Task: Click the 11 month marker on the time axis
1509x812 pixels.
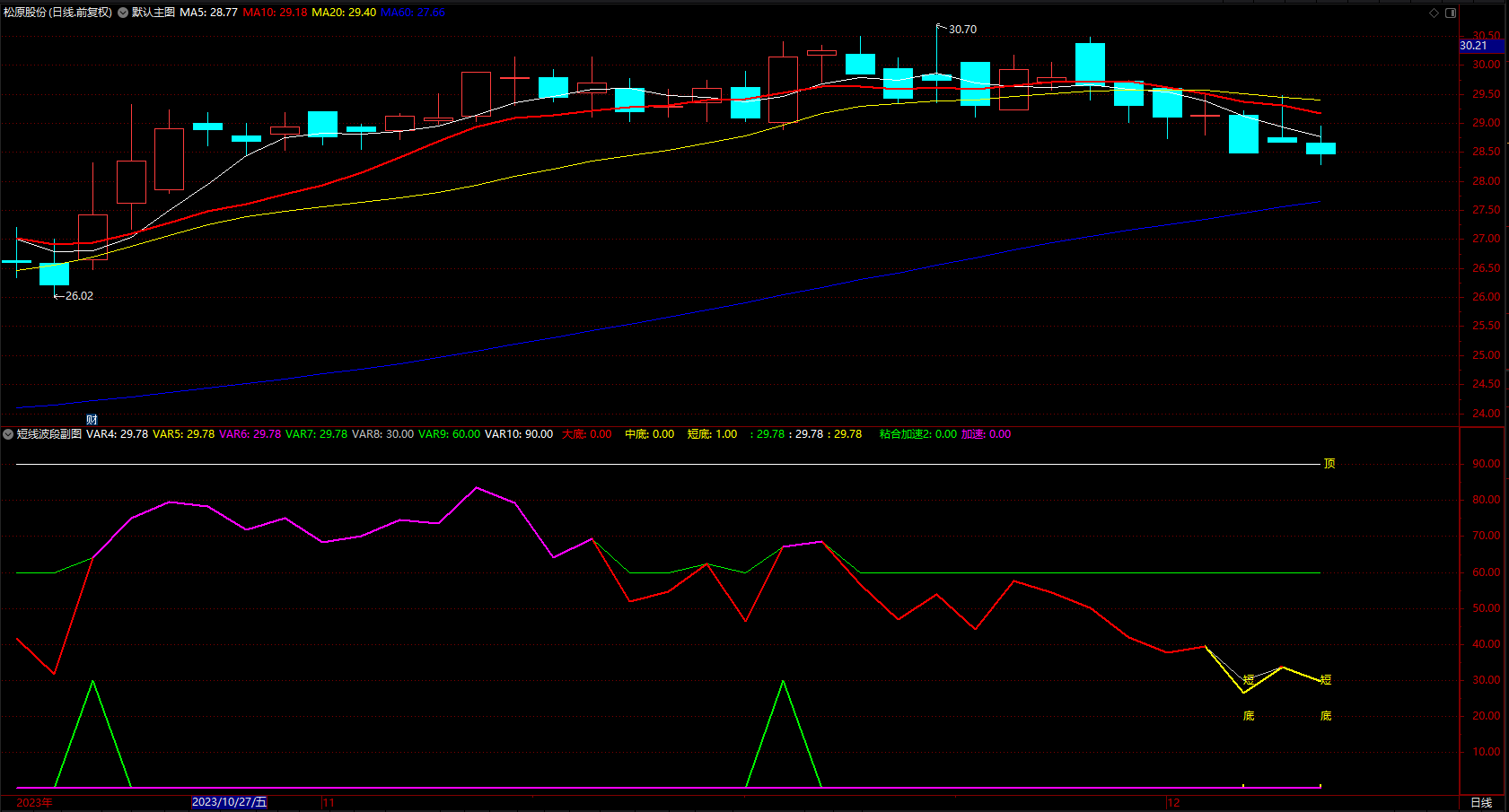Action: [329, 803]
